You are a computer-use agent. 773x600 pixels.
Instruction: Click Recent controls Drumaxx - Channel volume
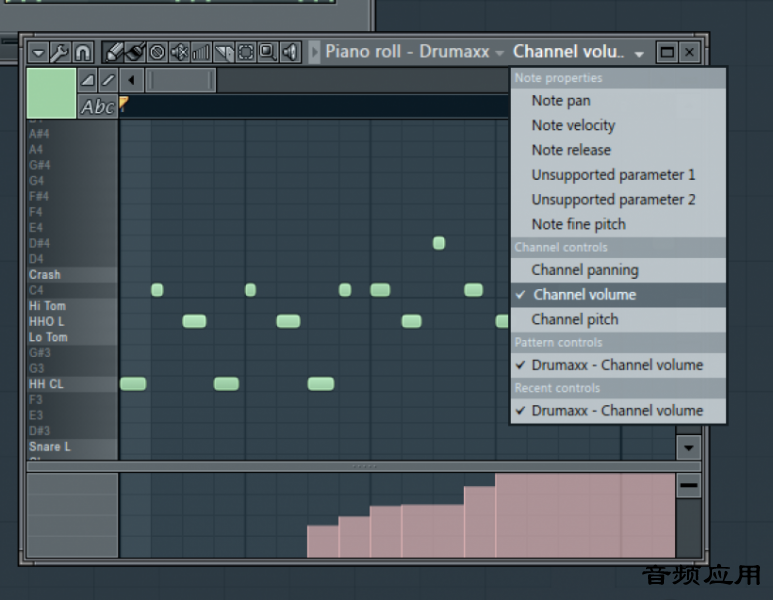(x=618, y=411)
